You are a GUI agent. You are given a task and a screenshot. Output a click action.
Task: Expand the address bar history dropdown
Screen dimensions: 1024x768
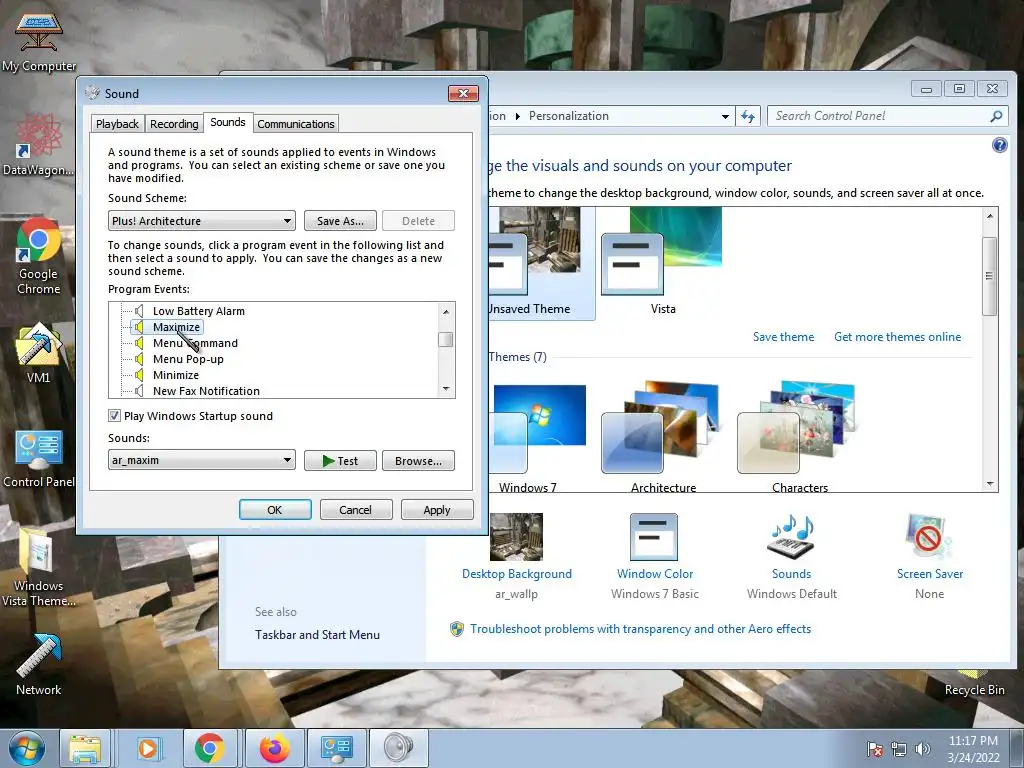tap(725, 116)
